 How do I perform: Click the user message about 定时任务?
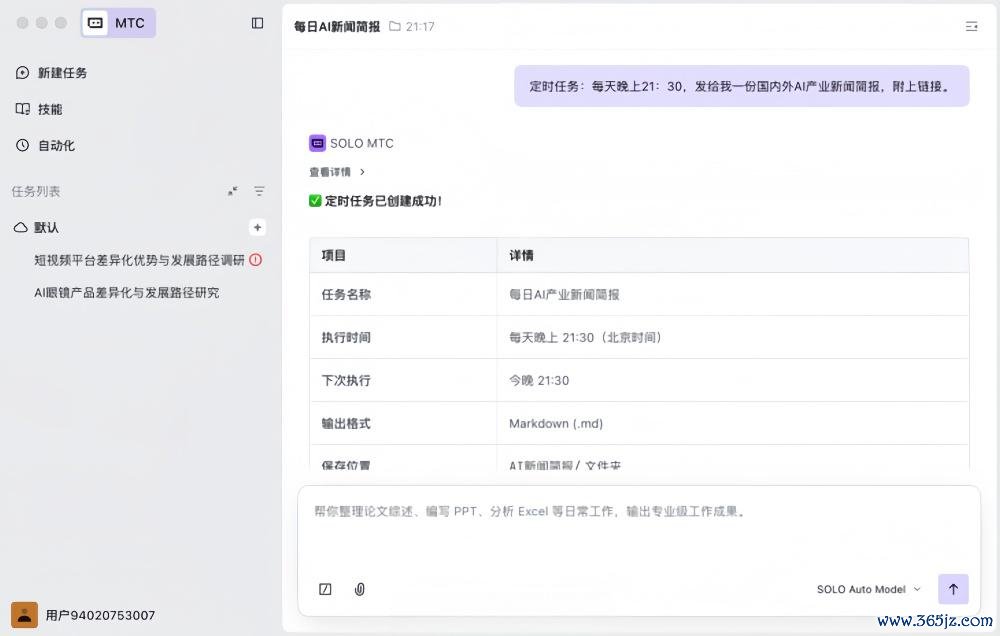coord(742,86)
